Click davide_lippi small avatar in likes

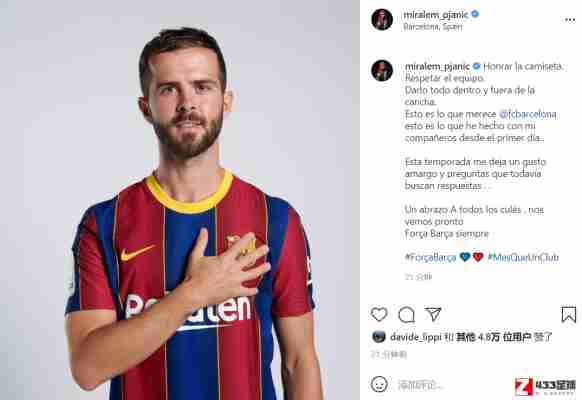(x=379, y=337)
